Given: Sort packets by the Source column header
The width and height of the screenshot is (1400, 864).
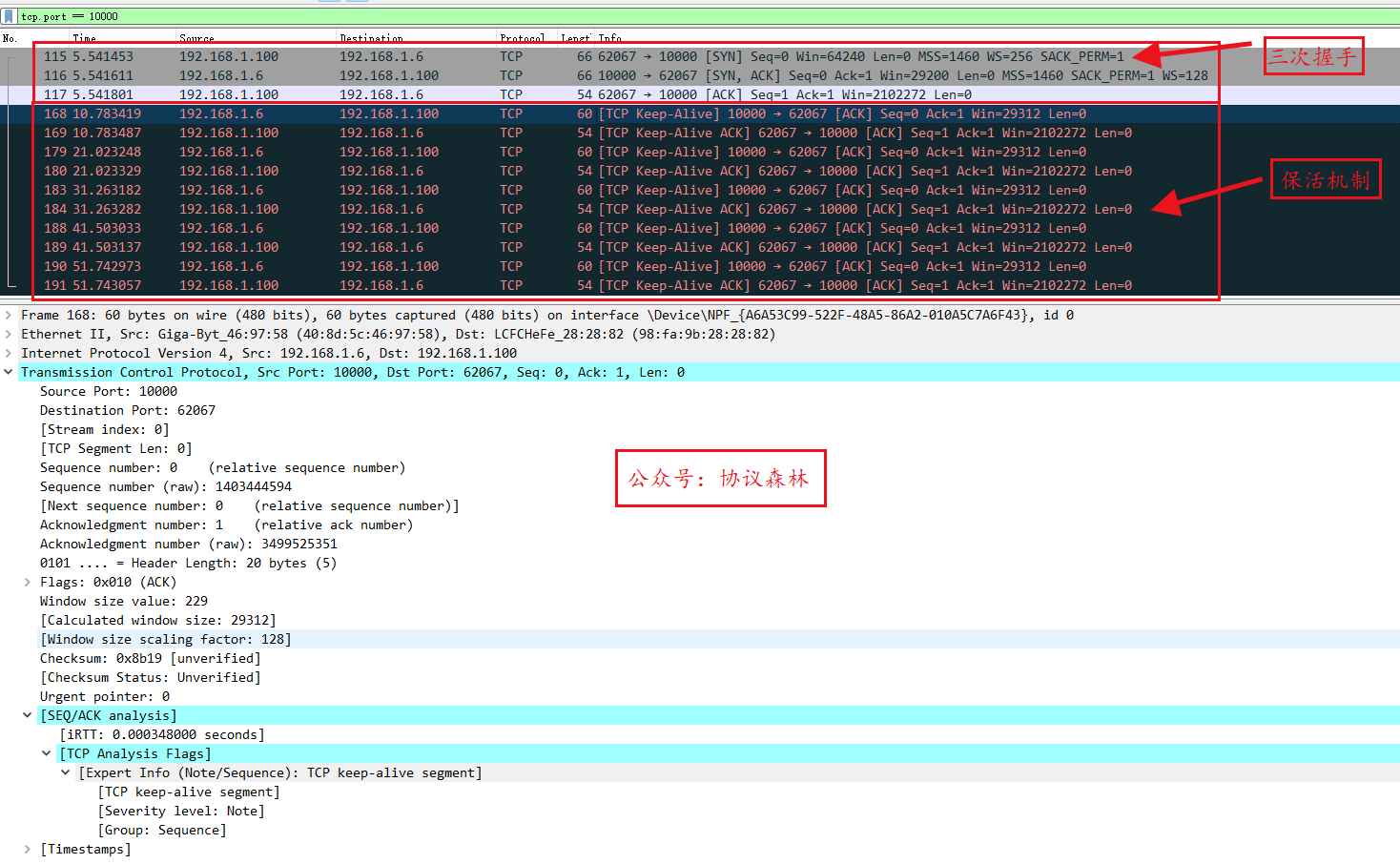Looking at the screenshot, I should pyautogui.click(x=256, y=38).
